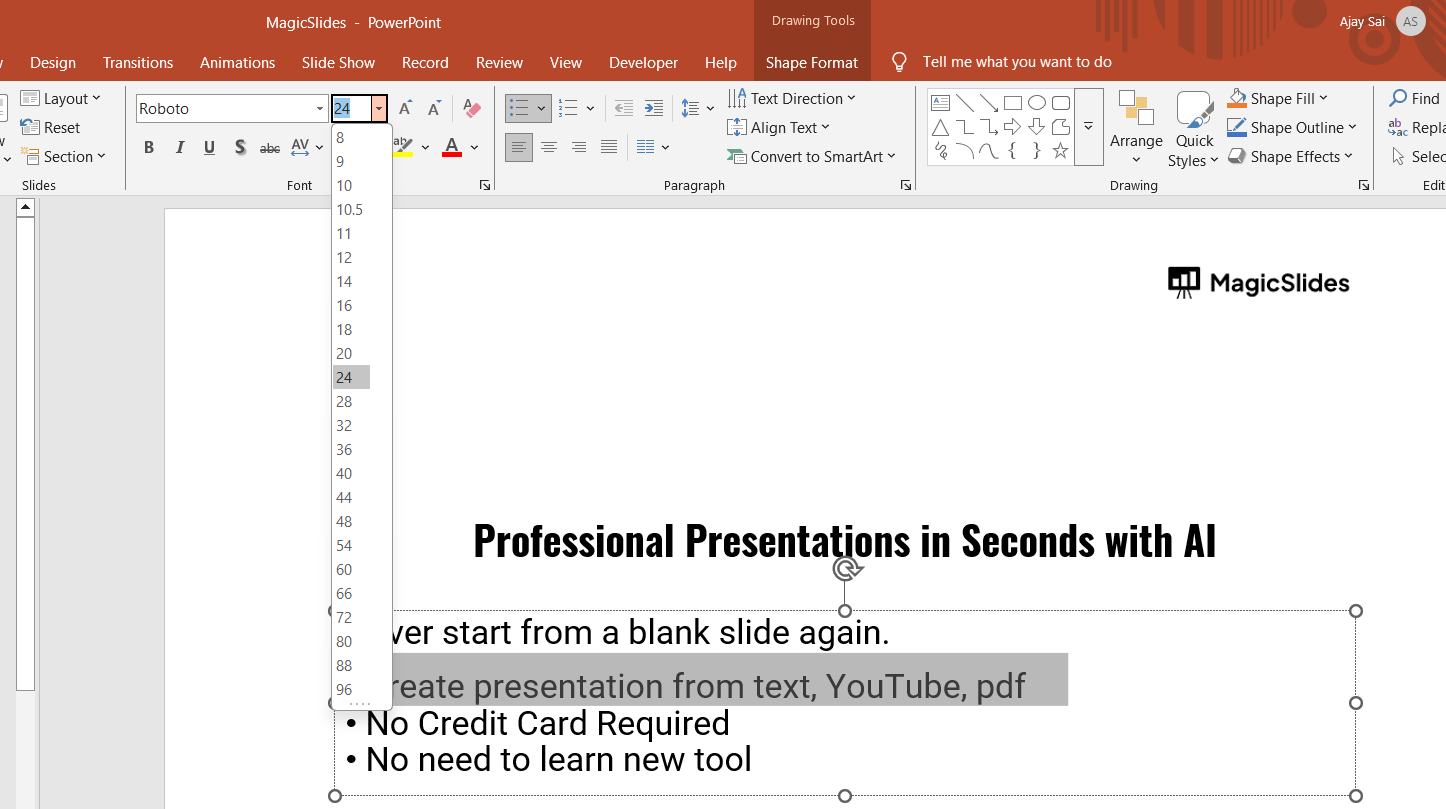Click the Tell me what you want search box
The image size is (1446, 809).
1017,62
